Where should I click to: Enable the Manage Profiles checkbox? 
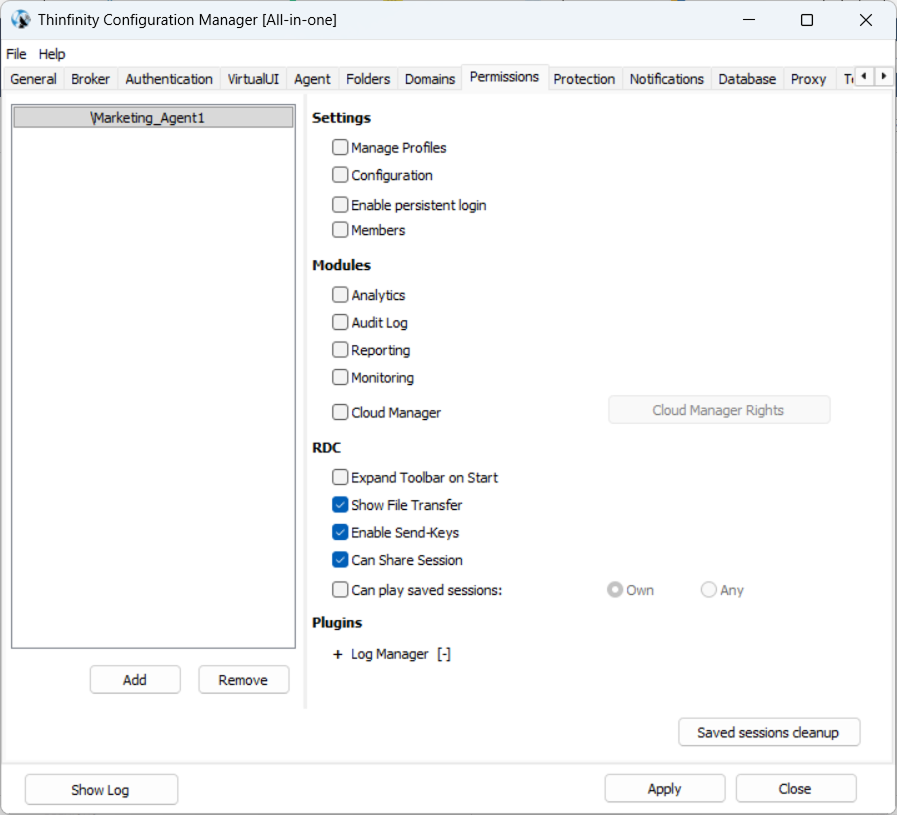tap(340, 148)
